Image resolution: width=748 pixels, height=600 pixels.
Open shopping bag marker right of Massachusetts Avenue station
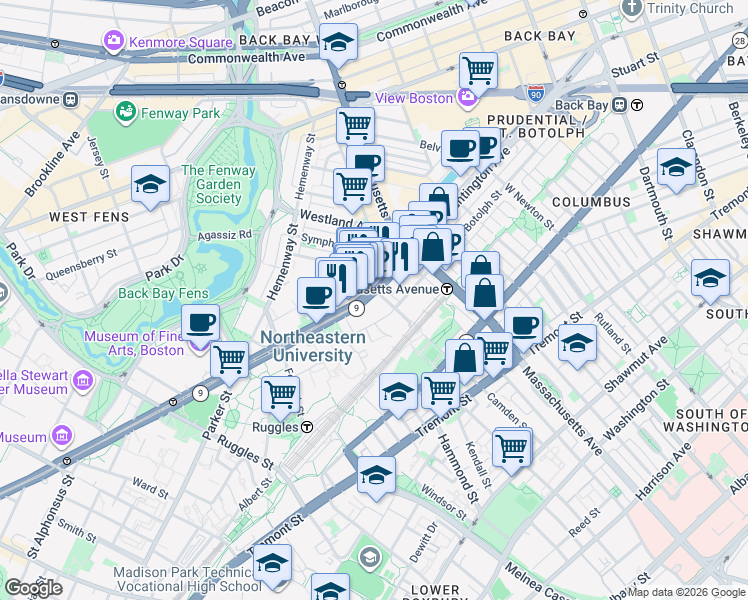484,294
